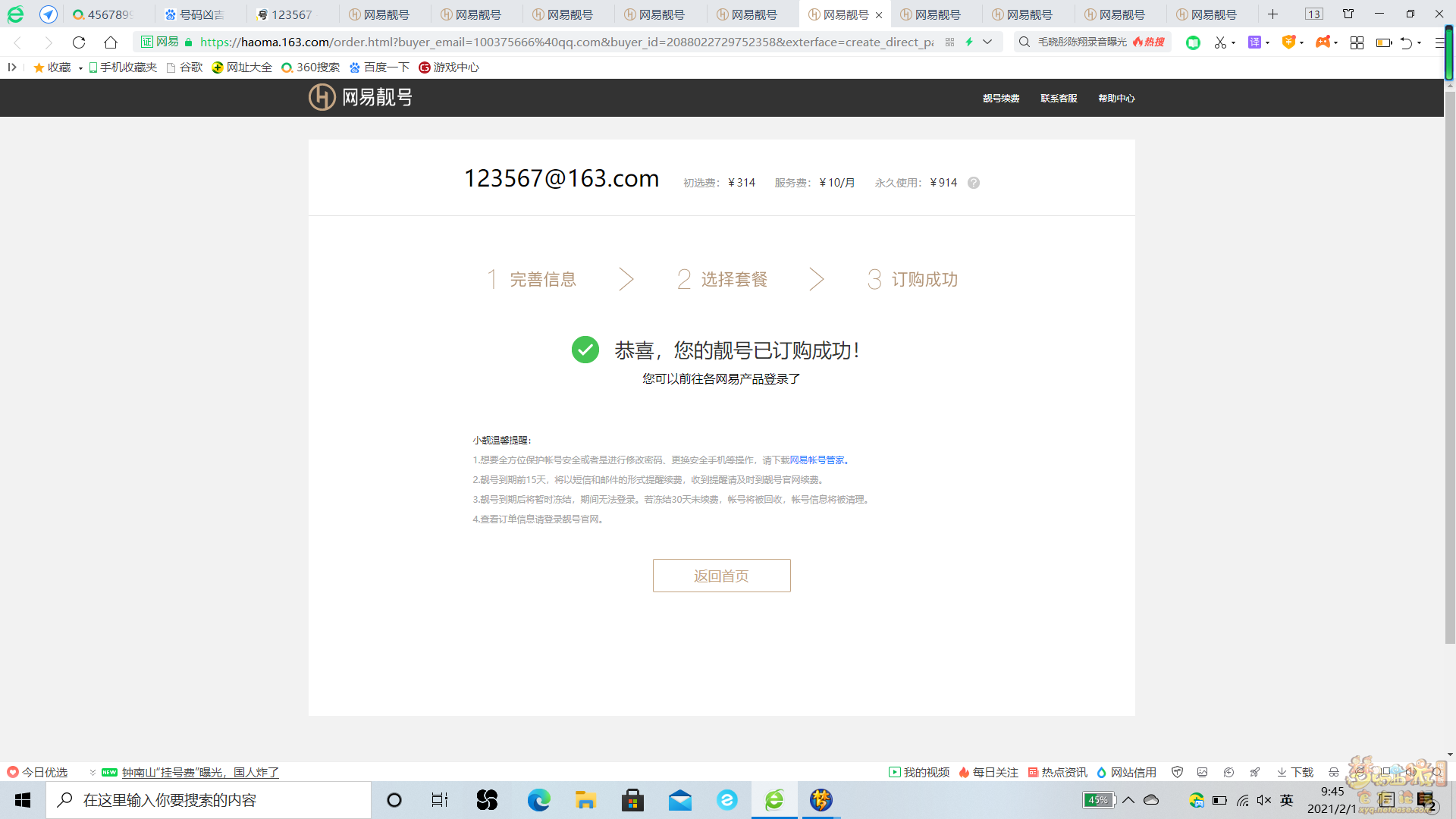Viewport: 1456px width, 819px height.
Task: Open 今日优选 in status bar
Action: coord(38,772)
